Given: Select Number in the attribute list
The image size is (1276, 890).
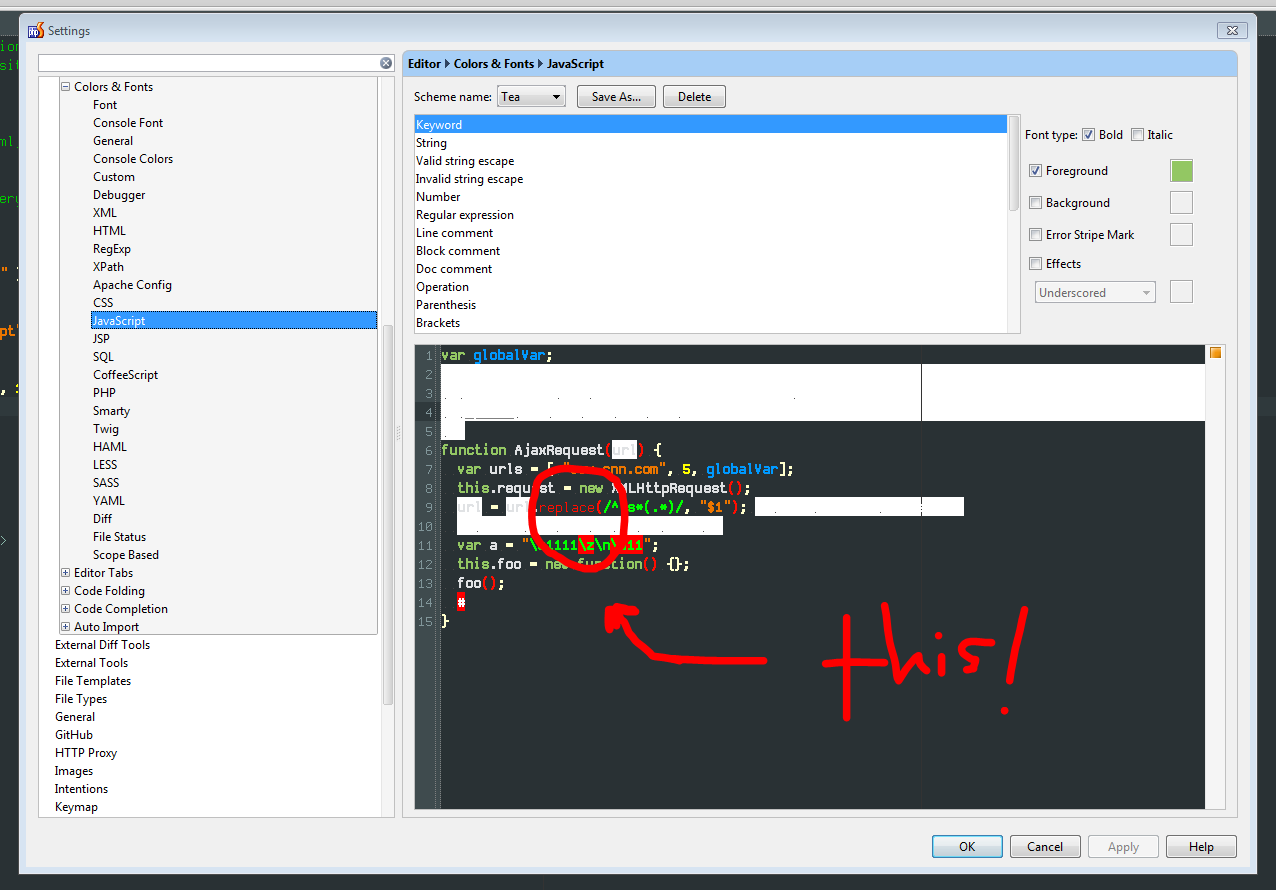Looking at the screenshot, I should click(711, 197).
